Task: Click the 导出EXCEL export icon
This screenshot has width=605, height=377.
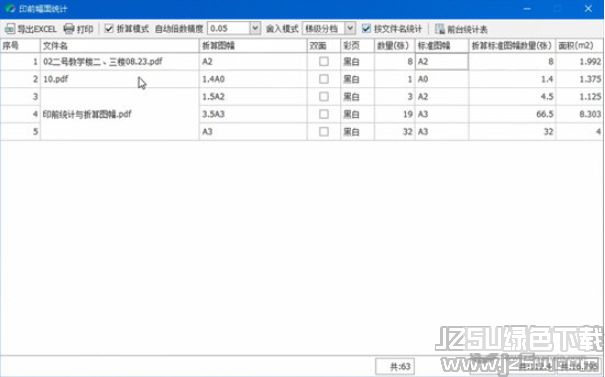Action: [10, 29]
